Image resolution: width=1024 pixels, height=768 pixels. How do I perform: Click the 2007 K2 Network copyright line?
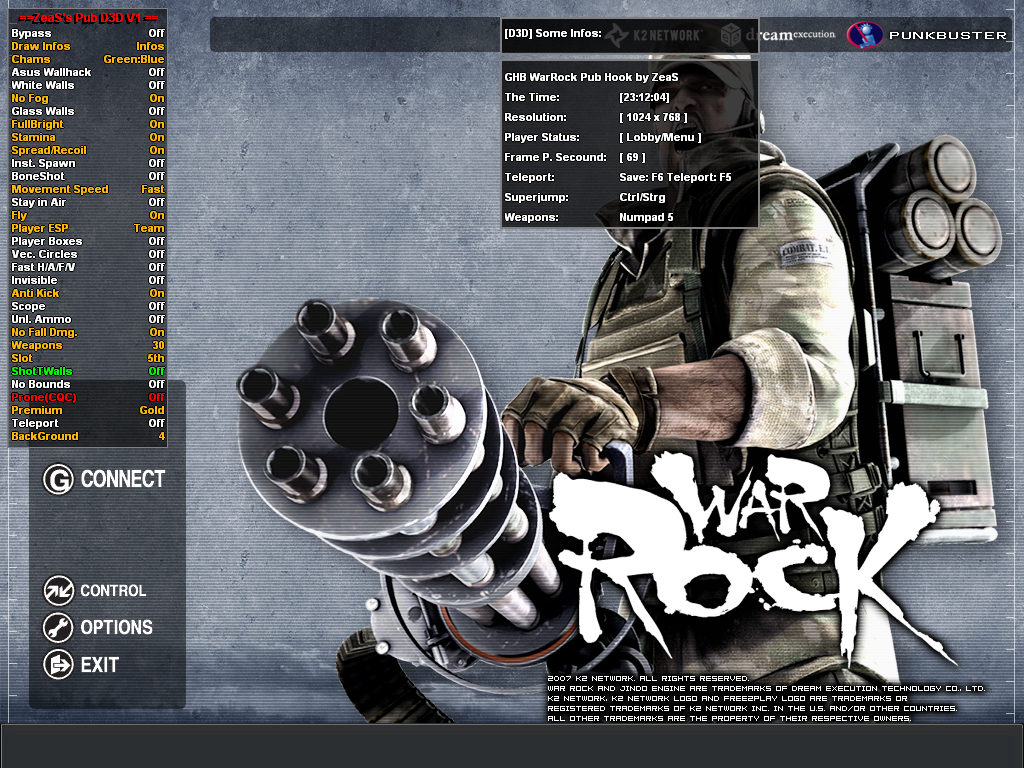point(648,679)
